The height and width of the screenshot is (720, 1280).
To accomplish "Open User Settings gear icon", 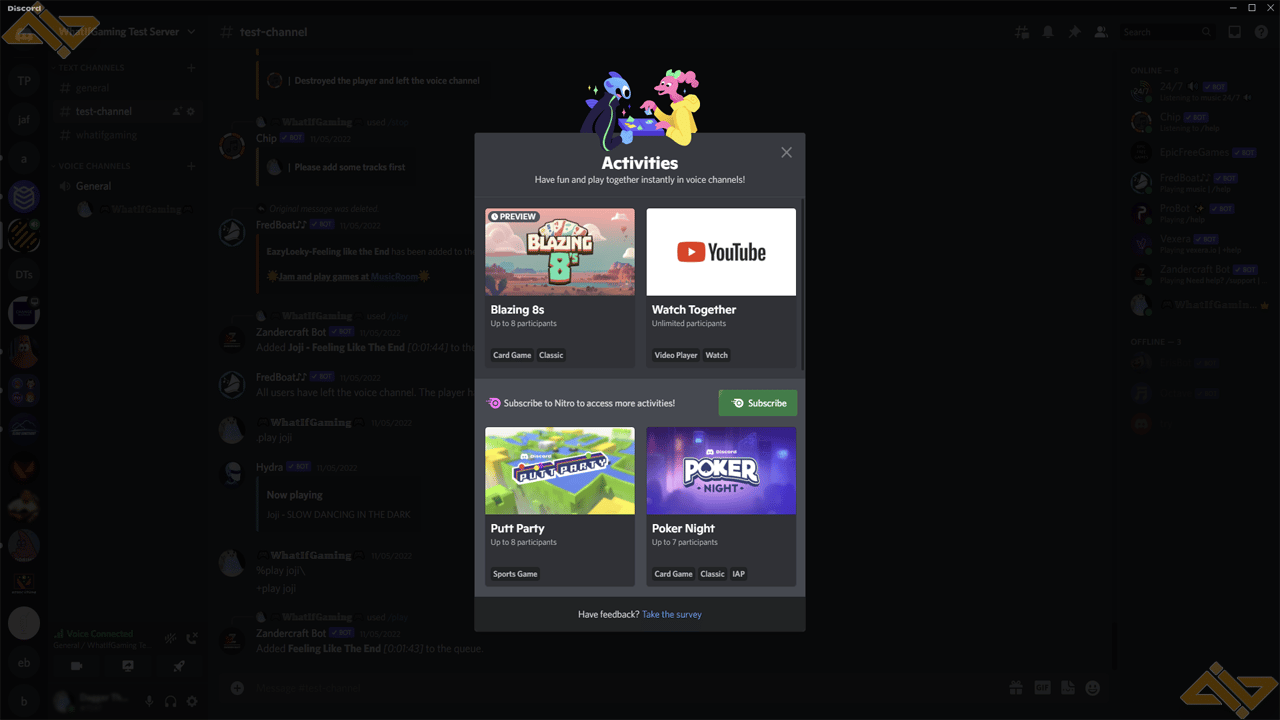I will (191, 702).
